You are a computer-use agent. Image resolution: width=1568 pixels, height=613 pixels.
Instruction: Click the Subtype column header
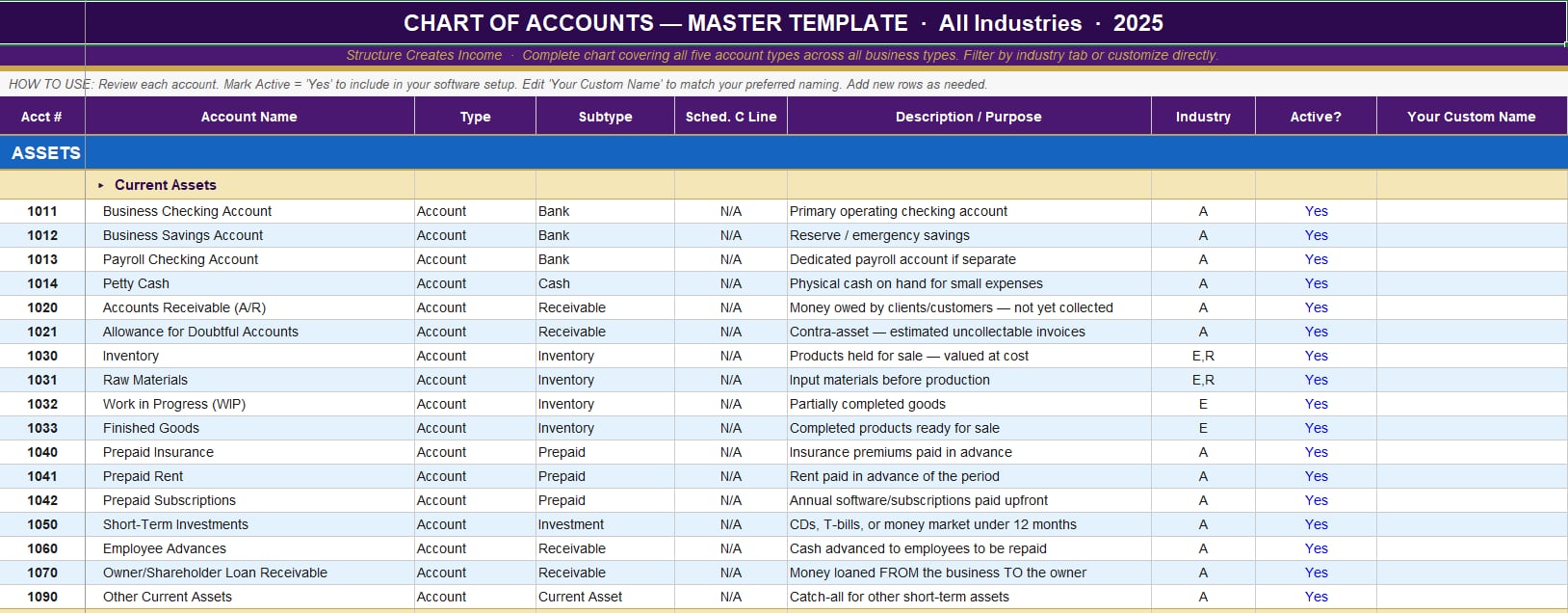[605, 117]
